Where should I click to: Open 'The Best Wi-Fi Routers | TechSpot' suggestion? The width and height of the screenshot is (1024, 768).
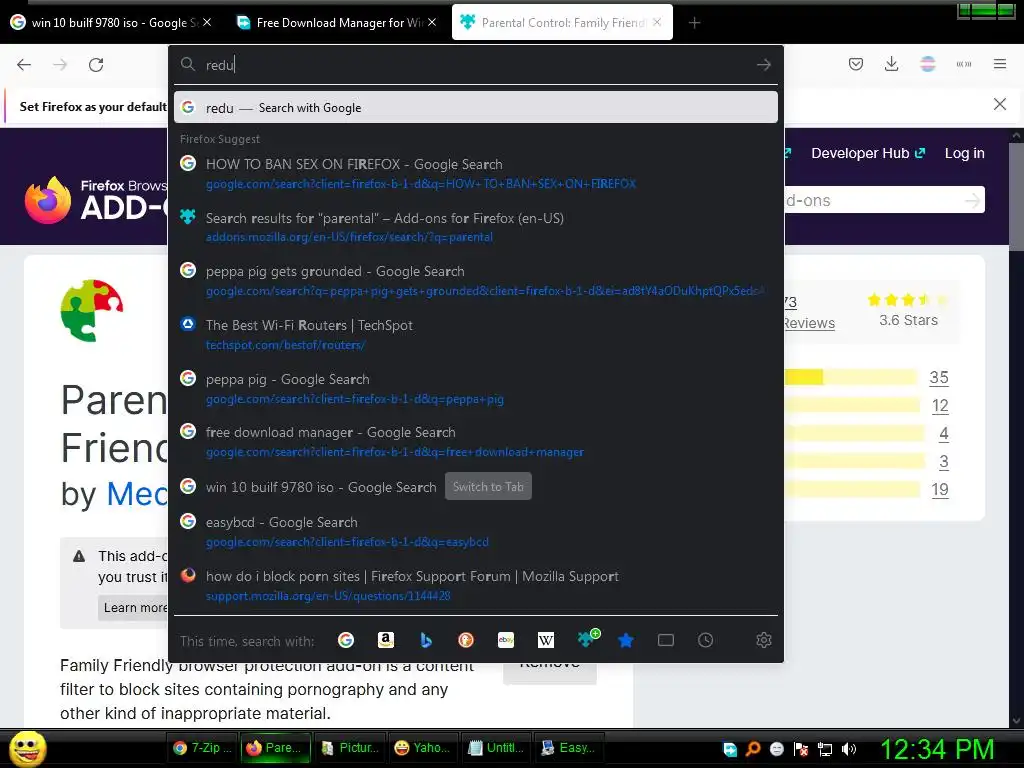pyautogui.click(x=475, y=334)
